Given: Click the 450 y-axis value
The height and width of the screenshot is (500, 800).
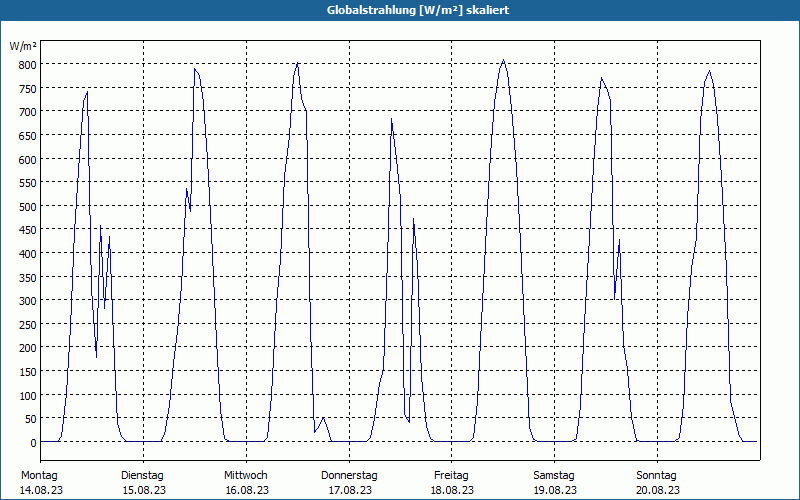Looking at the screenshot, I should tap(28, 230).
